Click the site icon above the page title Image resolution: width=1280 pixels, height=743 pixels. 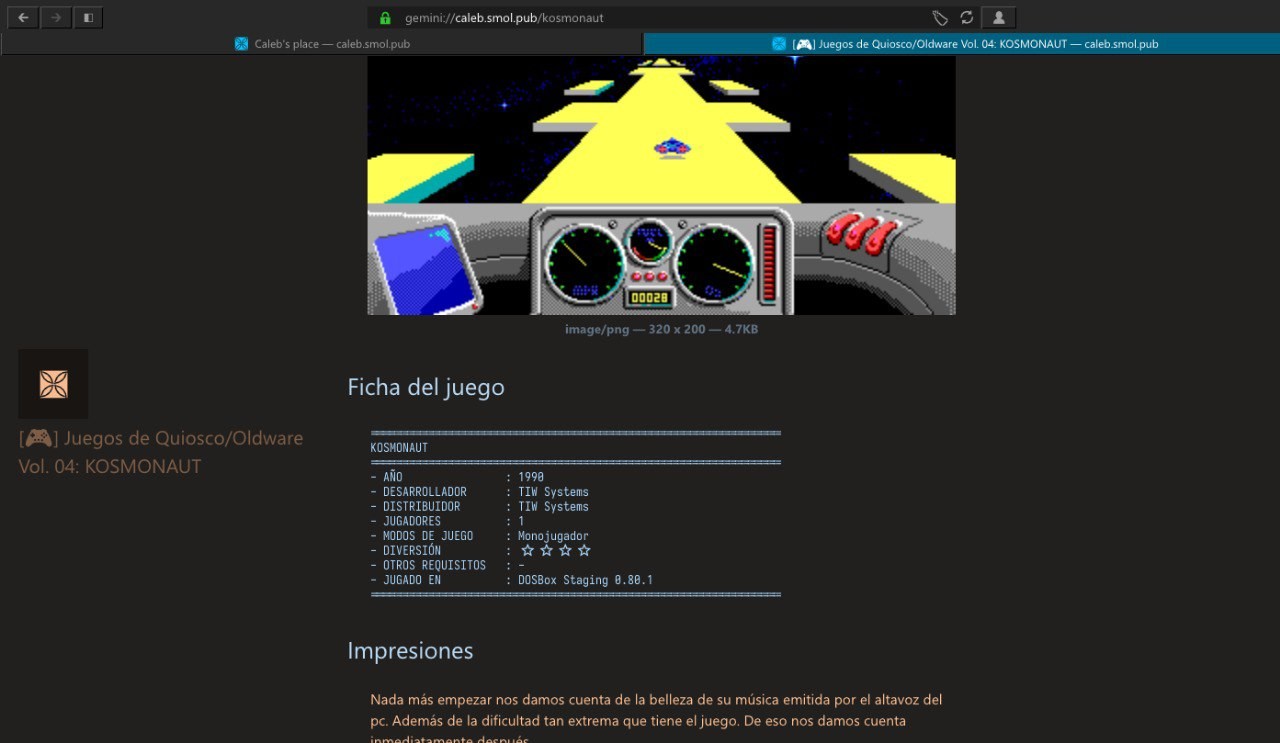[53, 384]
